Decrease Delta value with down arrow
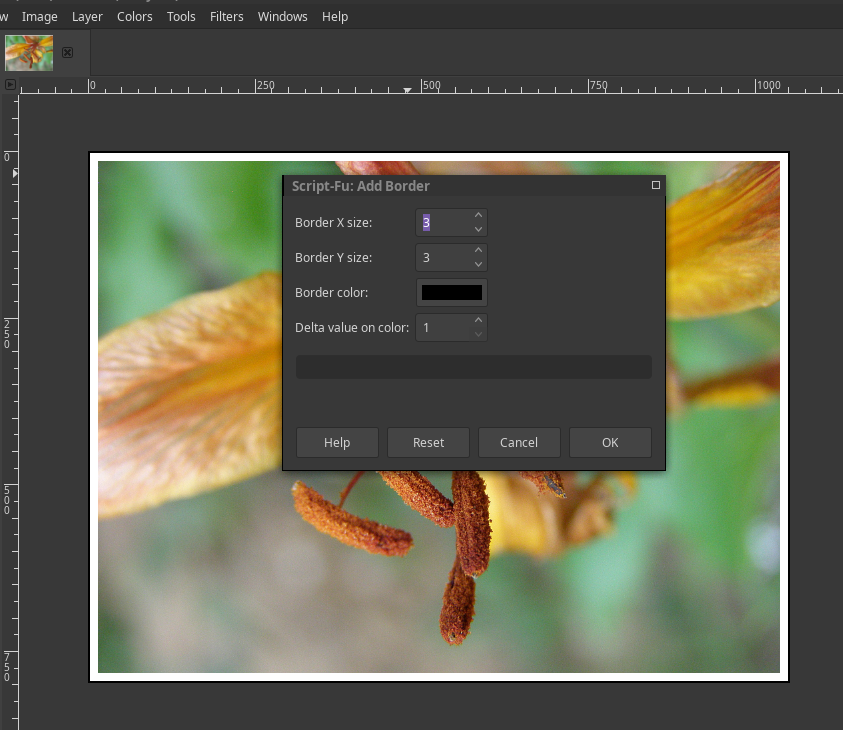 point(478,334)
